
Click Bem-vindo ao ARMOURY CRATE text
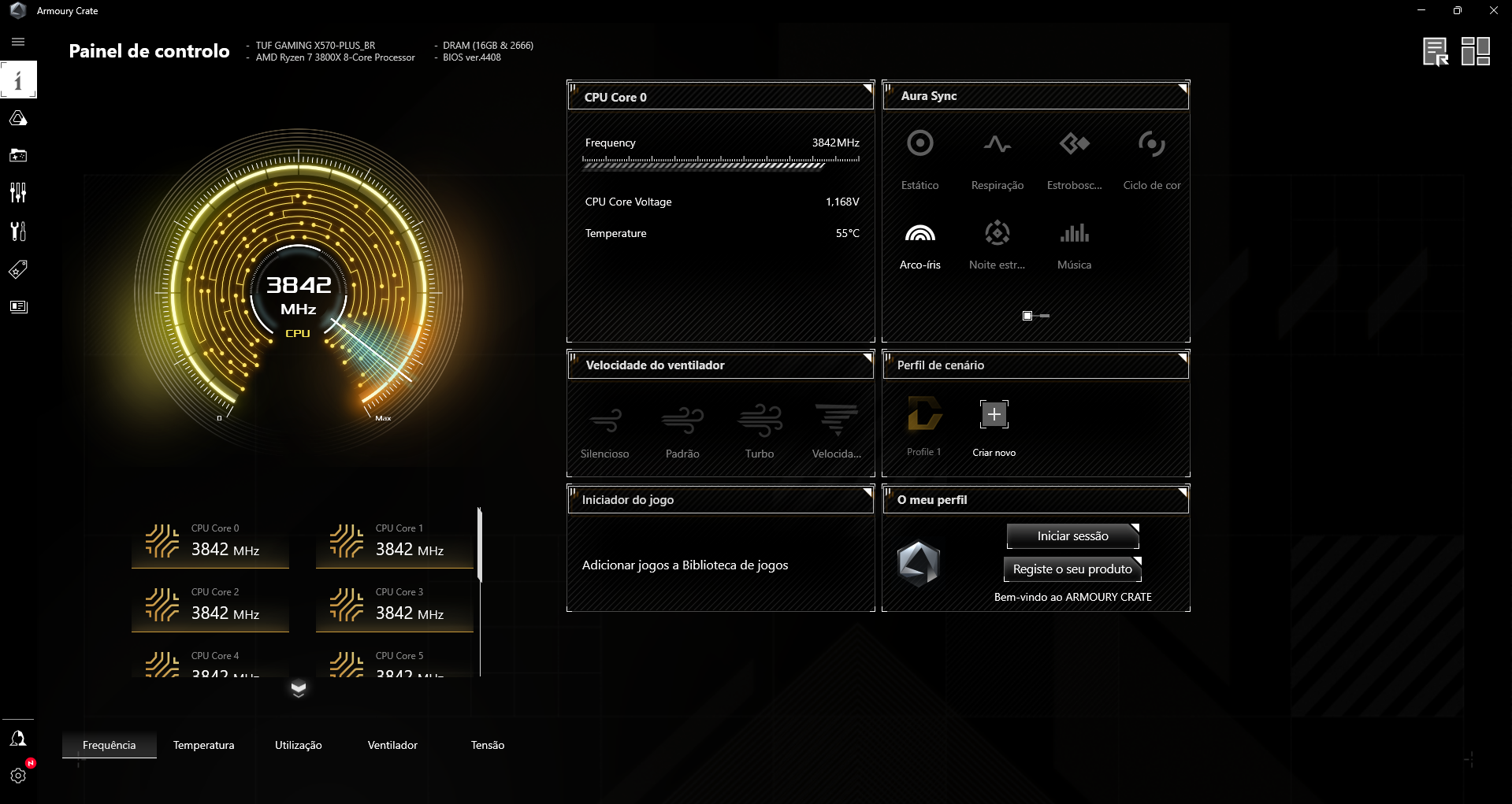coord(1072,597)
